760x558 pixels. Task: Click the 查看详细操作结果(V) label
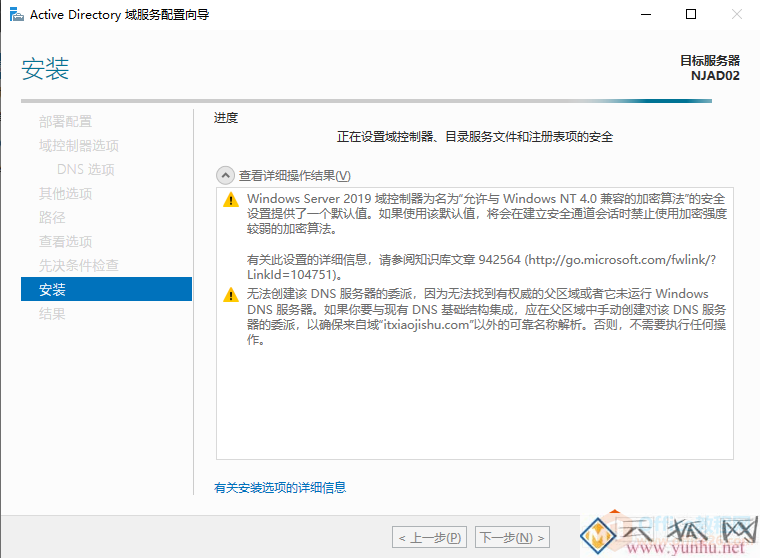[x=295, y=175]
